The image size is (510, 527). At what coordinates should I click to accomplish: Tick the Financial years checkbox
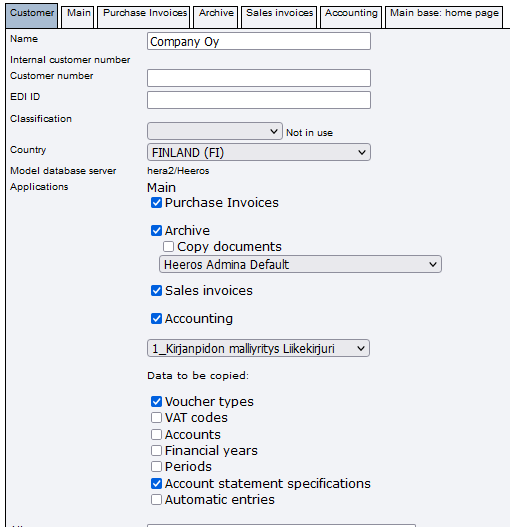pyautogui.click(x=156, y=450)
